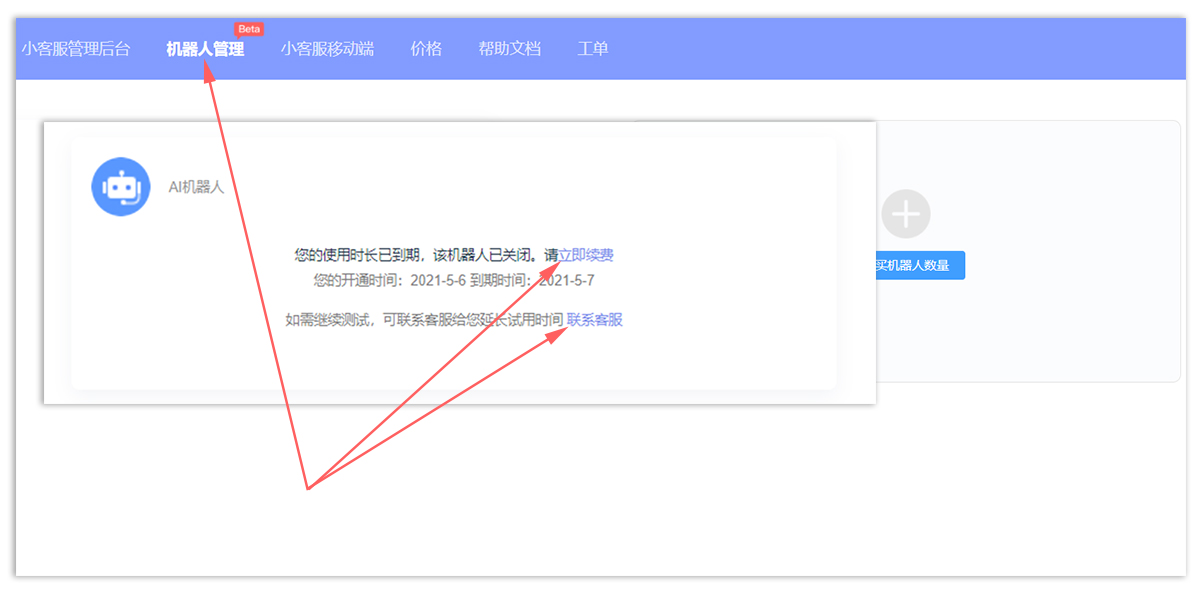Click the red Beta badge
Image resolution: width=1200 pixels, height=593 pixels.
249,29
